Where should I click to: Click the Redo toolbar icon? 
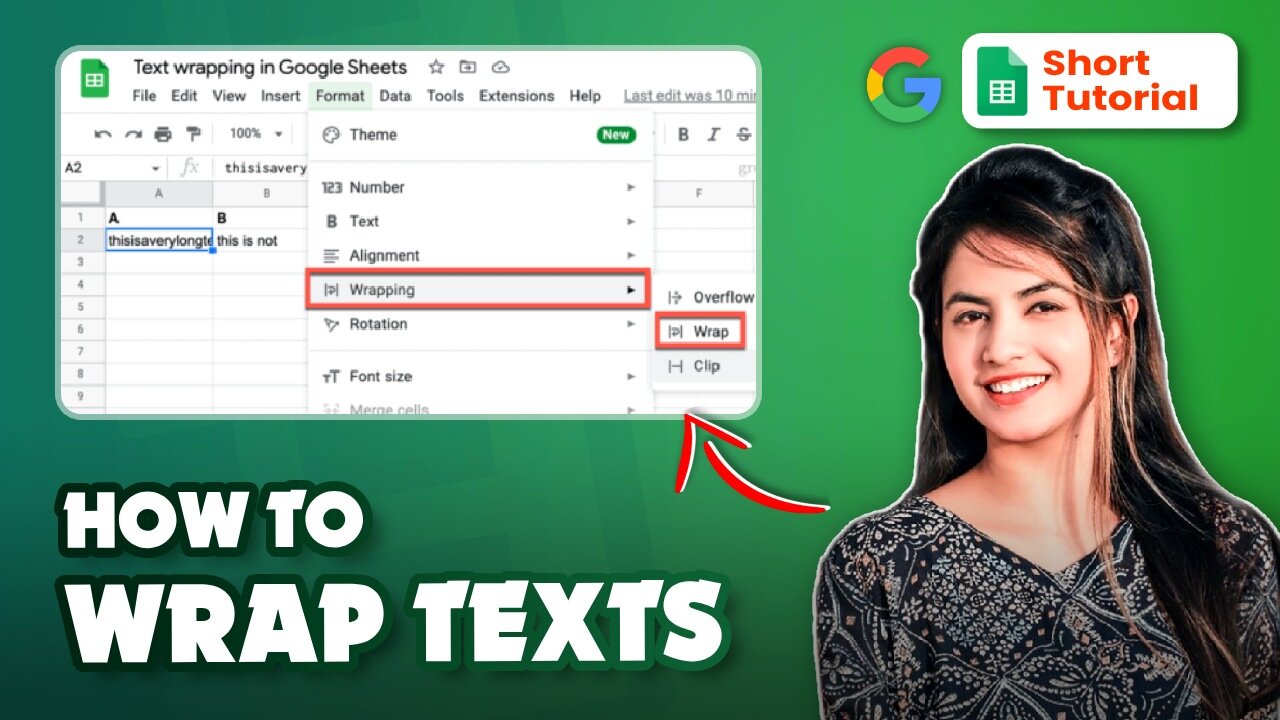tap(133, 134)
